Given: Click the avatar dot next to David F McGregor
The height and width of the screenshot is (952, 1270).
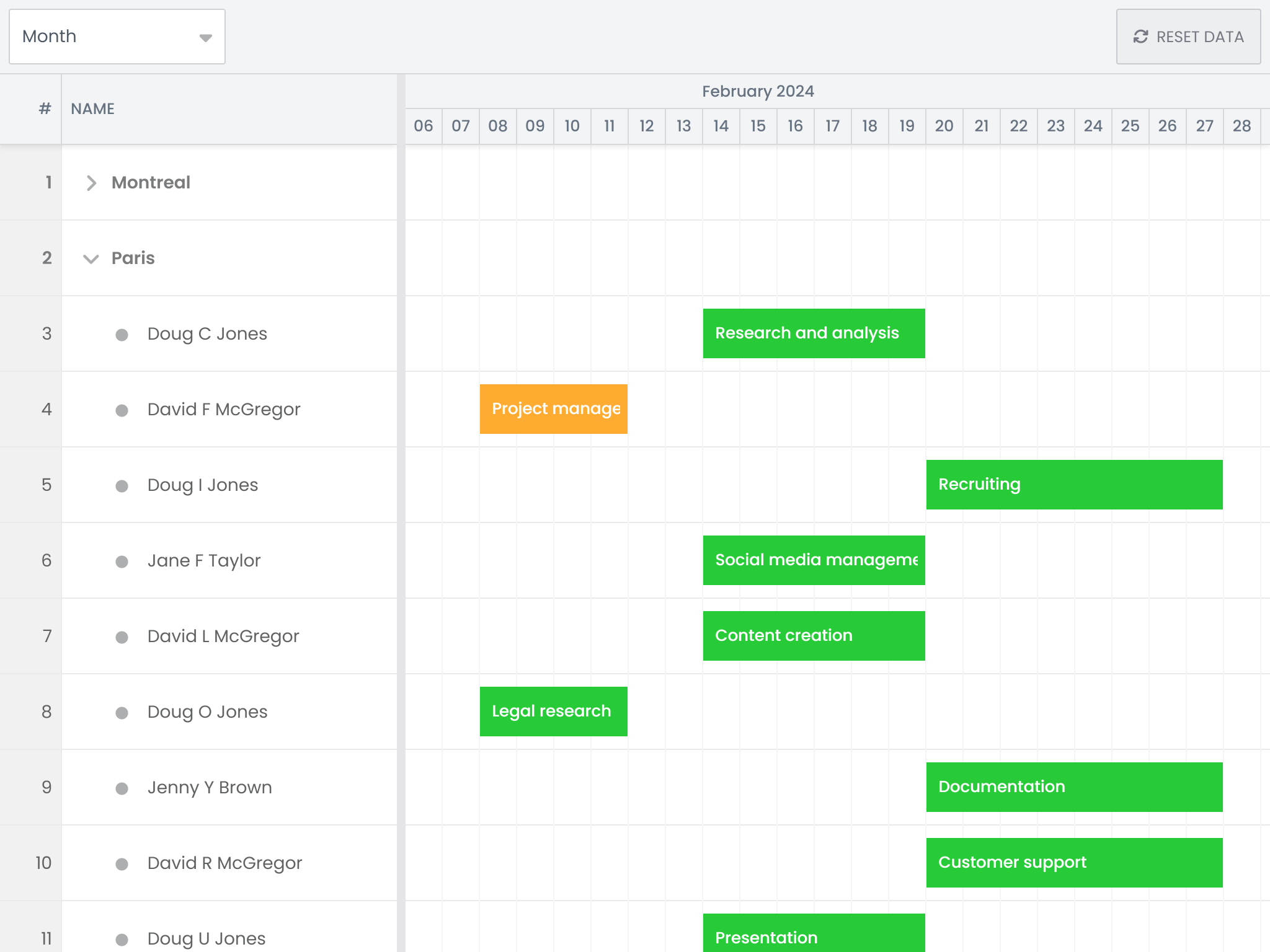Looking at the screenshot, I should 122,409.
